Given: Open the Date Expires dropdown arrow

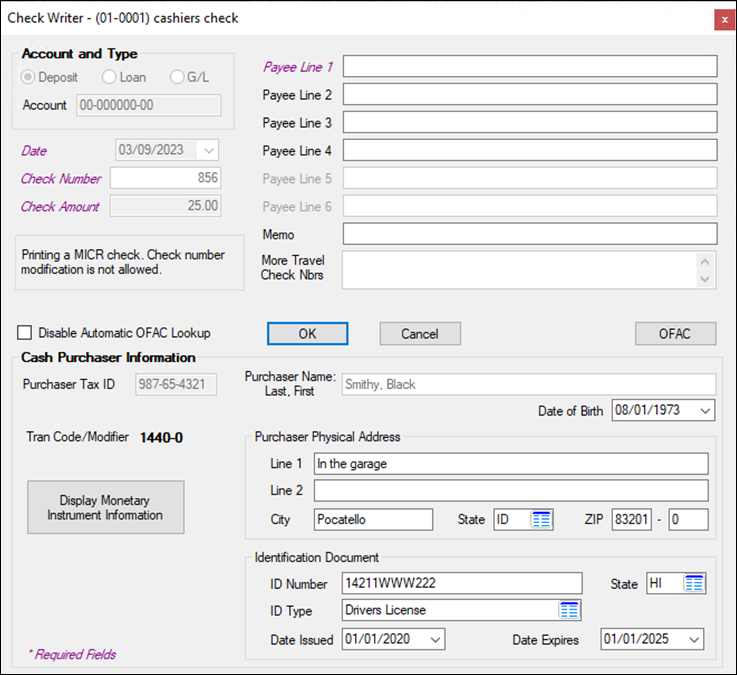Looking at the screenshot, I should 694,639.
